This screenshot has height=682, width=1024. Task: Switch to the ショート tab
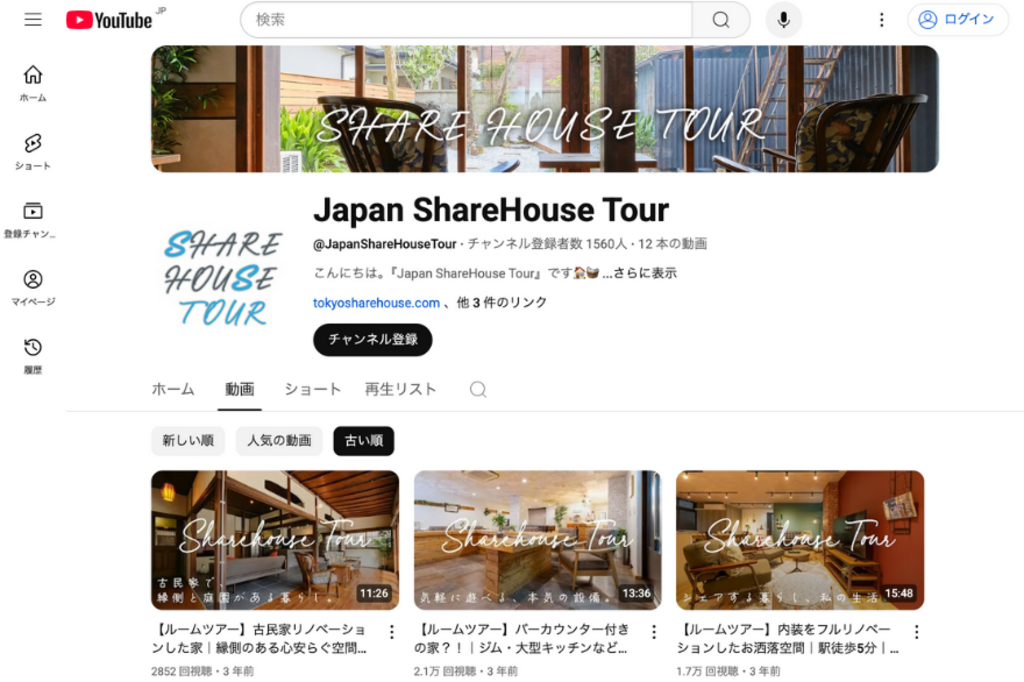point(313,389)
